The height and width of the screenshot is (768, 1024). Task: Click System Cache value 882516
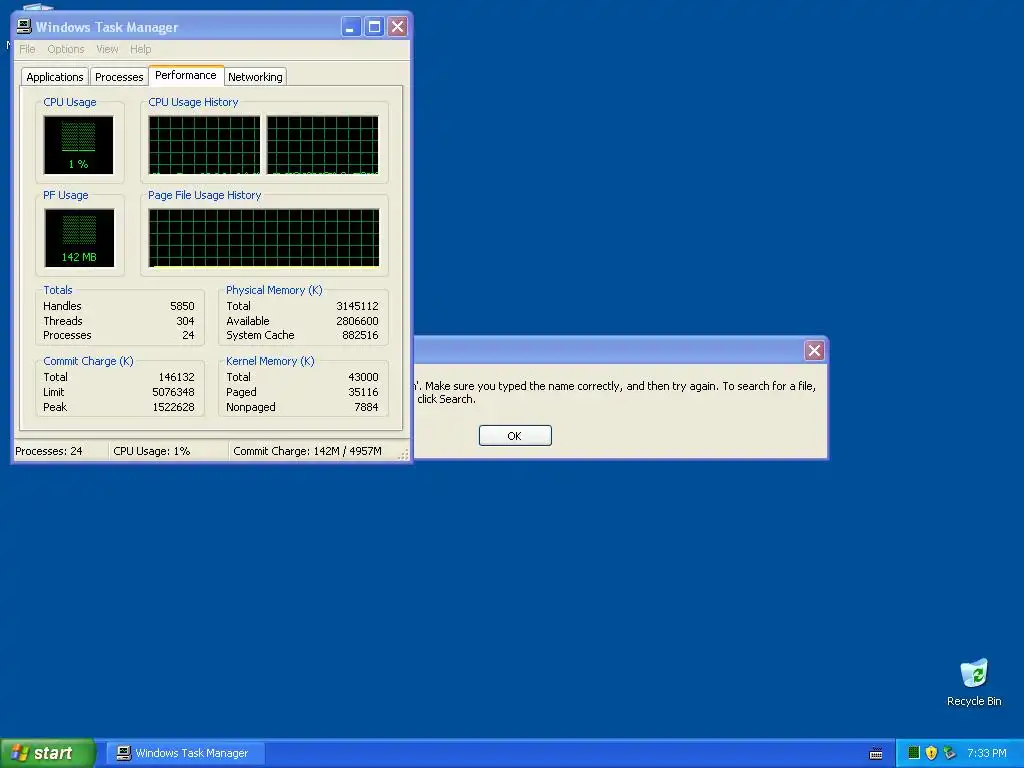pos(360,335)
